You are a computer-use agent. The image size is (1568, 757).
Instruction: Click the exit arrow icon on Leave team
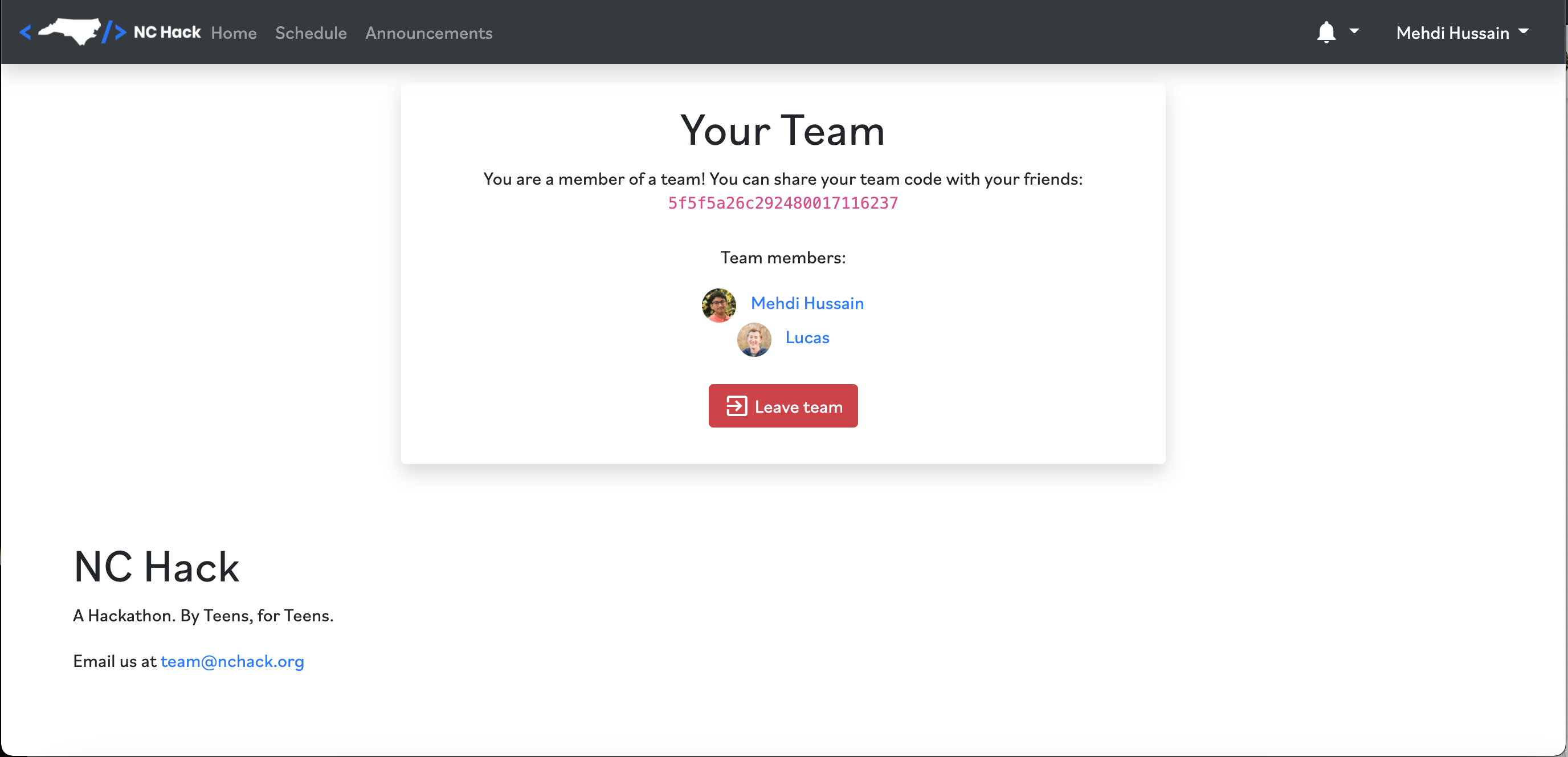(x=736, y=406)
